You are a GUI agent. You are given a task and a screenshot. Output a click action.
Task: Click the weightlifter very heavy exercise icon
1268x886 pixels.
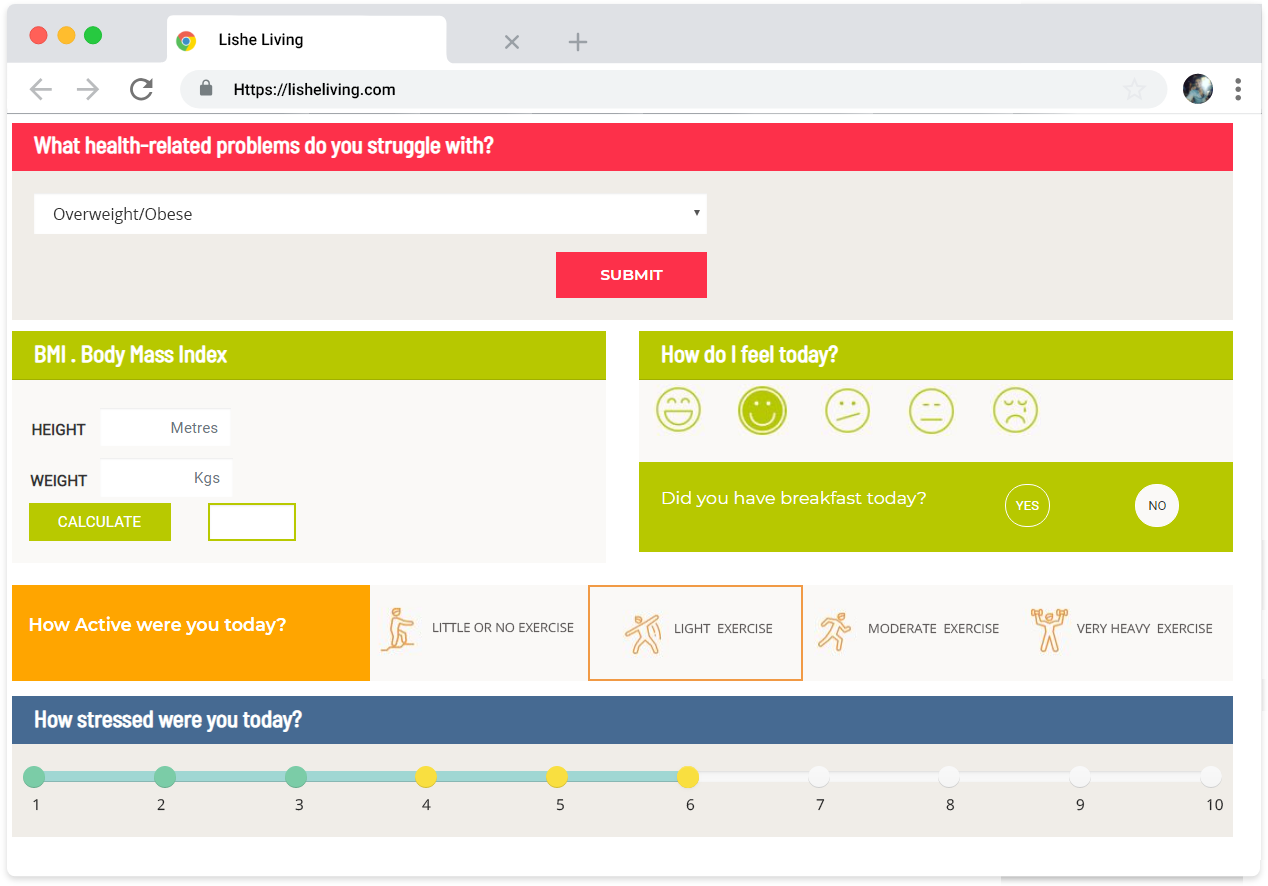coord(1048,630)
